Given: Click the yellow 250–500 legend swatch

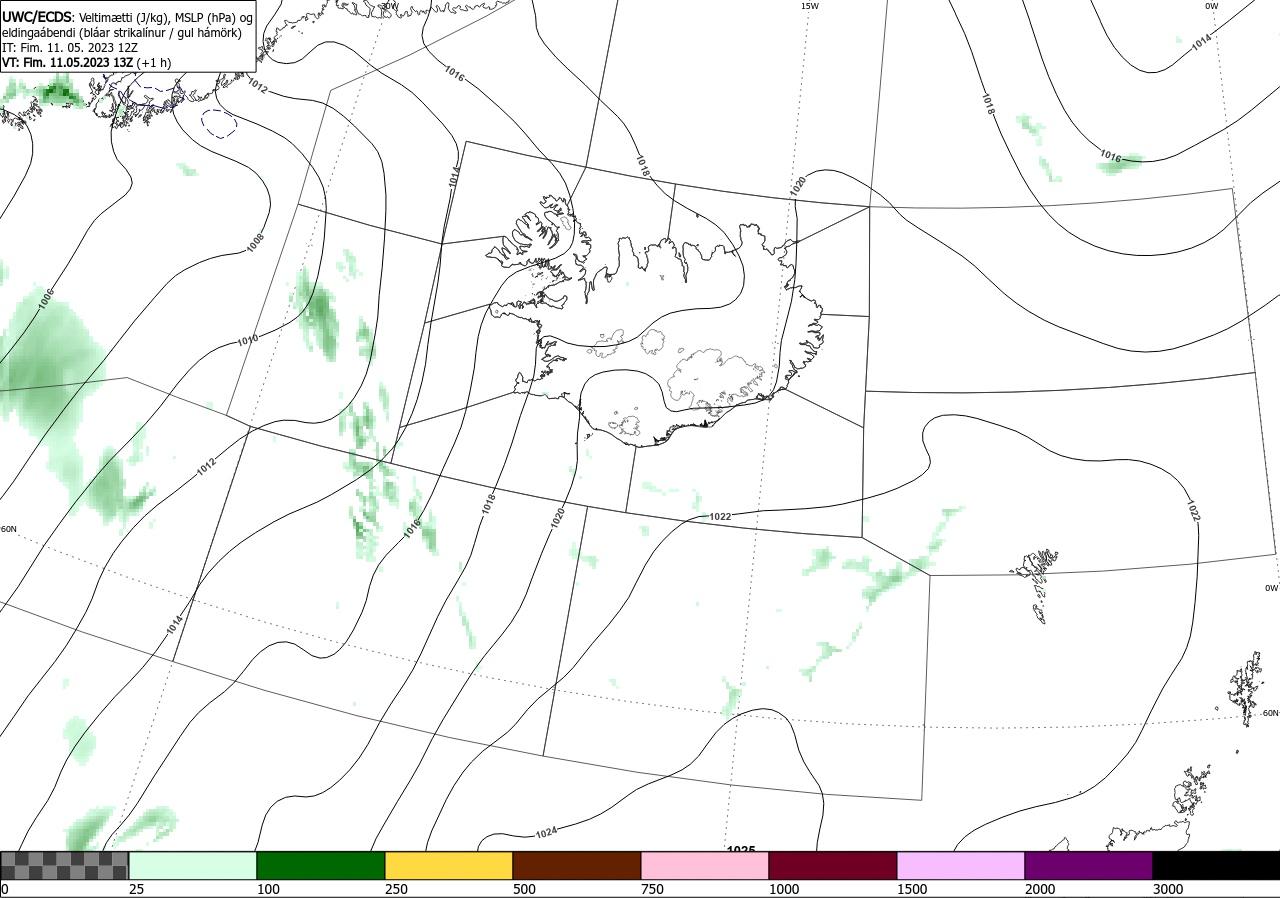Looking at the screenshot, I should pos(449,865).
